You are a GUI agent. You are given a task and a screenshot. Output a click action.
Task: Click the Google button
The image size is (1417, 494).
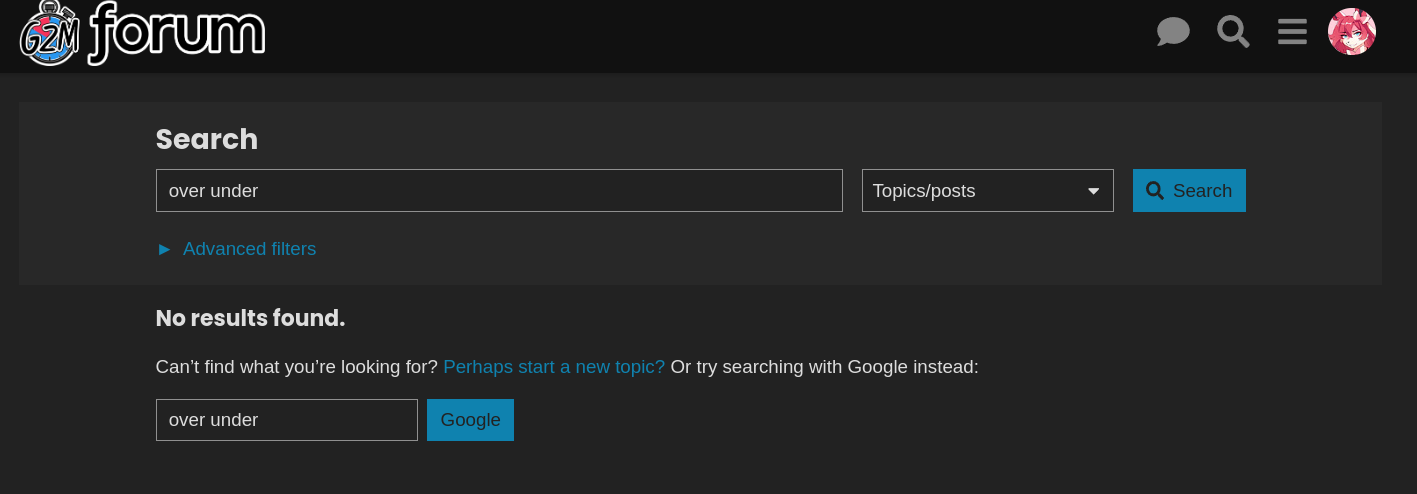[470, 420]
